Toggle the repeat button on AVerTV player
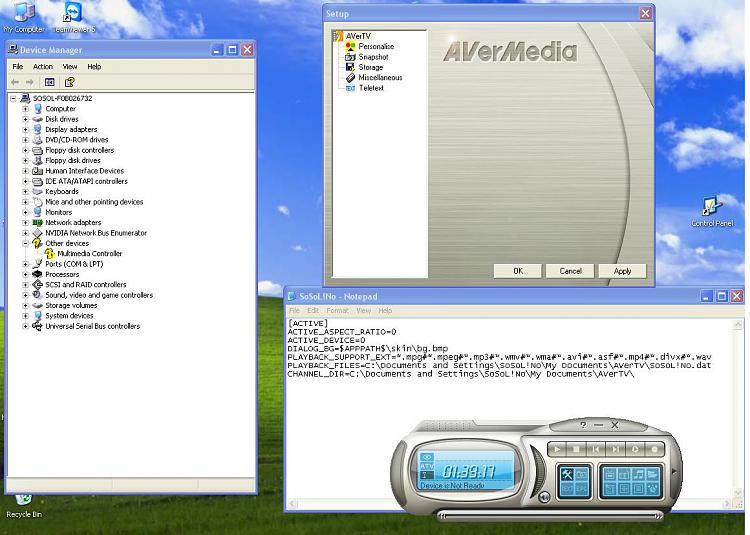The width and height of the screenshot is (750, 535). [x=635, y=449]
